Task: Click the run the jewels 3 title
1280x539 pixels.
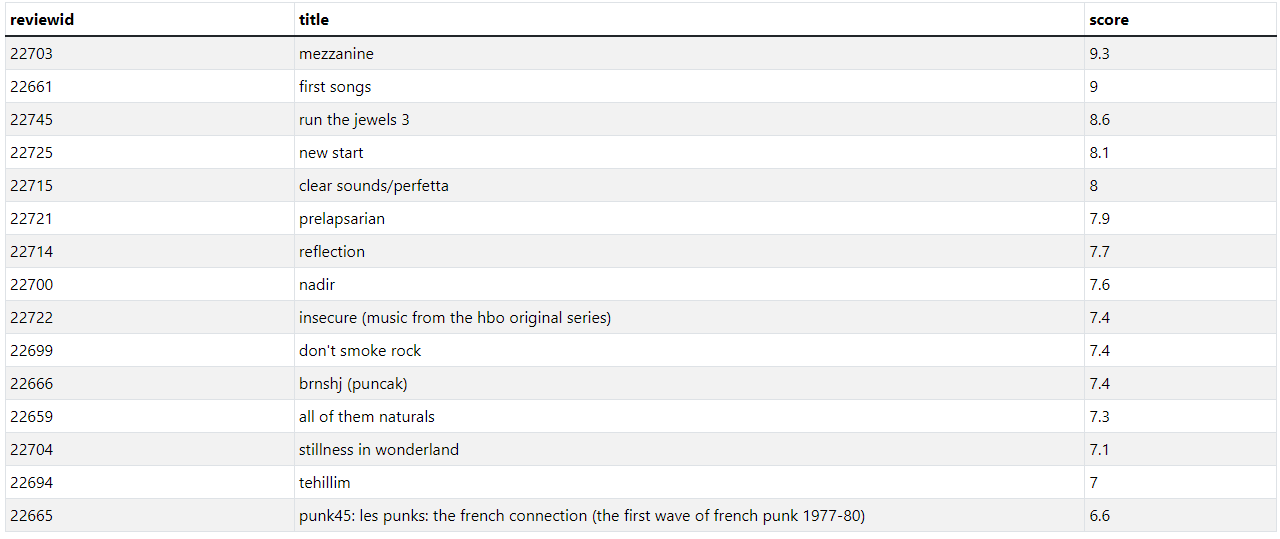Action: (354, 120)
